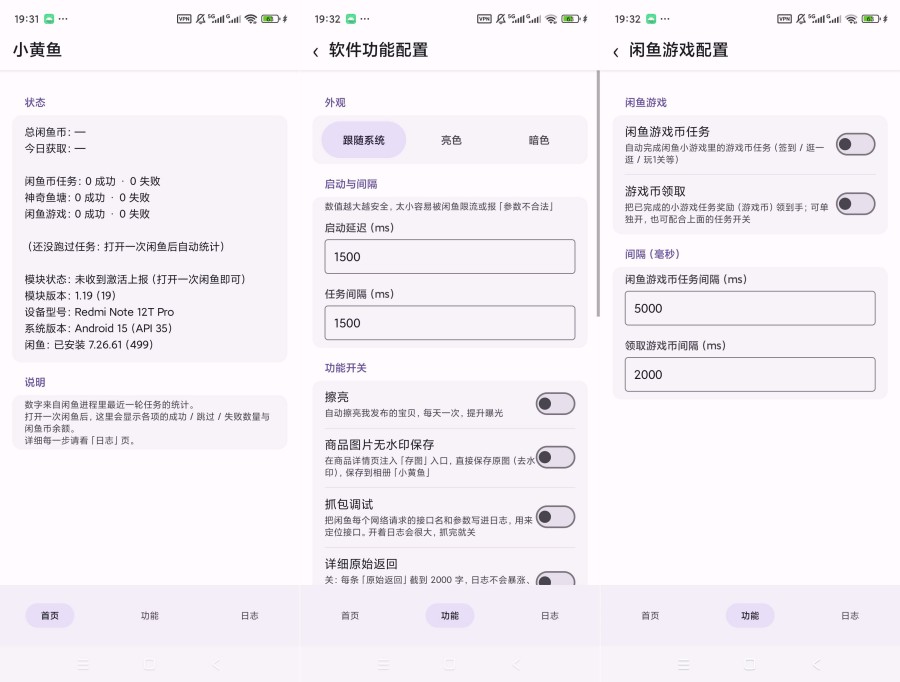Image resolution: width=900 pixels, height=682 pixels.
Task: Tap battery icon in first screen status bar
Action: 270,19
